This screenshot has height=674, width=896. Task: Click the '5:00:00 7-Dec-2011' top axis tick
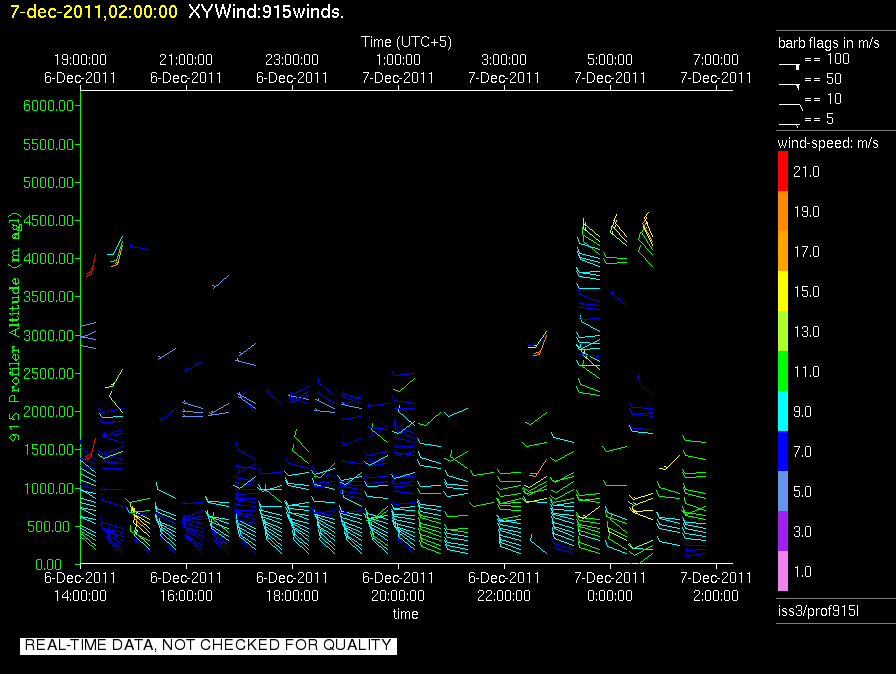point(610,69)
